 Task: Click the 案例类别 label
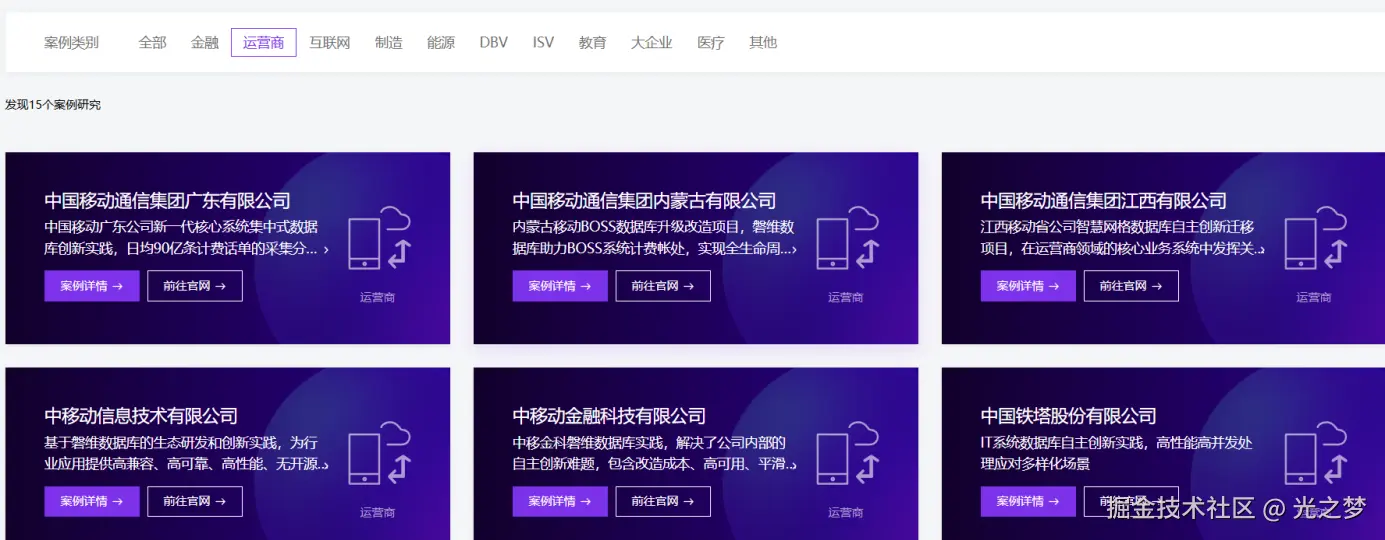tap(72, 43)
